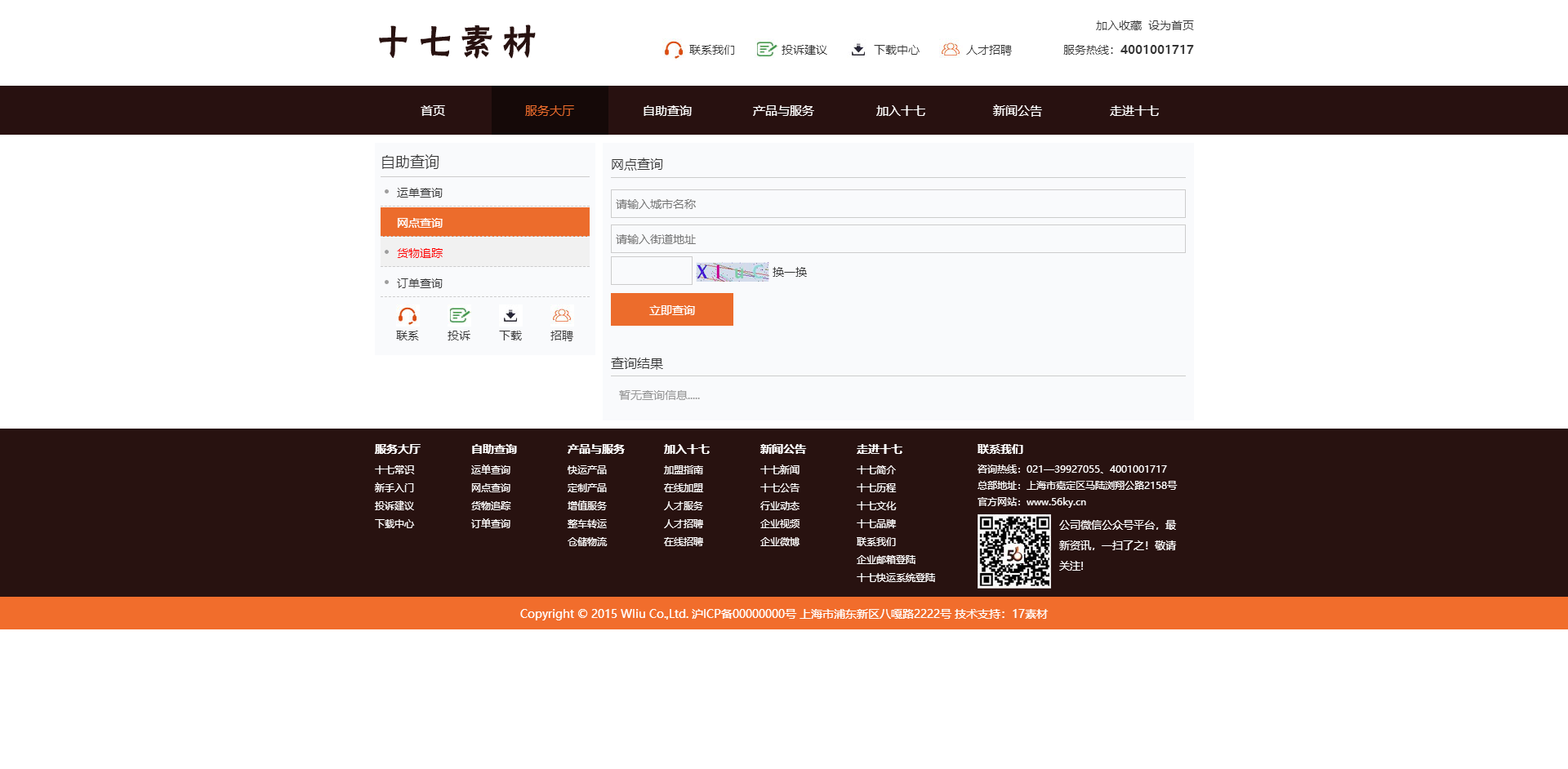Click the download icon beside 下载中心
Viewport: 1568px width, 769px height.
(x=858, y=50)
